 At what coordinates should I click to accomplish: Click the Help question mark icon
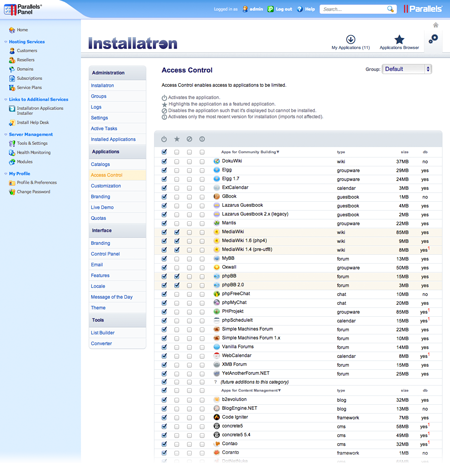(300, 9)
